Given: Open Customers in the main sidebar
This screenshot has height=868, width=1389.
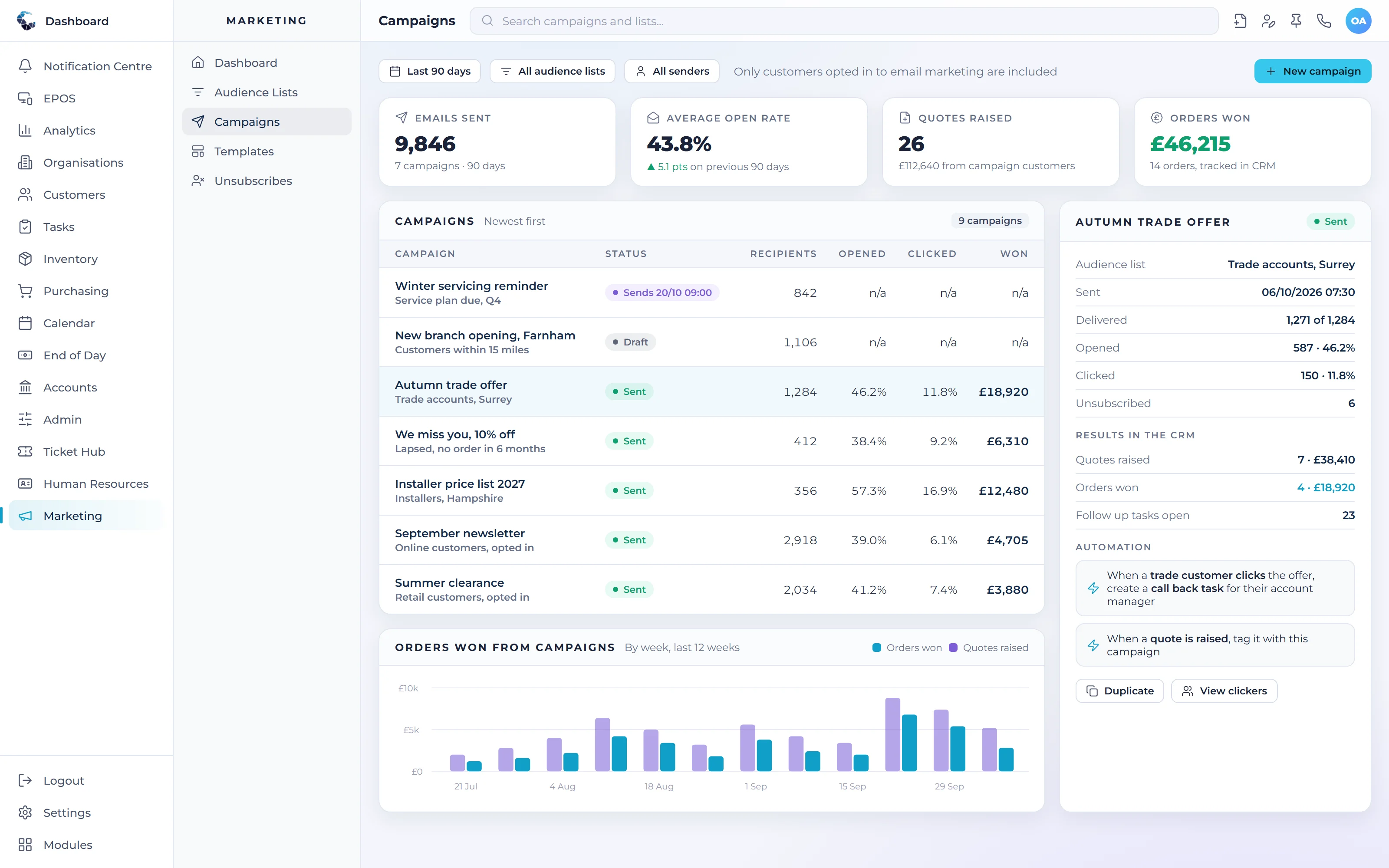Looking at the screenshot, I should (x=86, y=194).
